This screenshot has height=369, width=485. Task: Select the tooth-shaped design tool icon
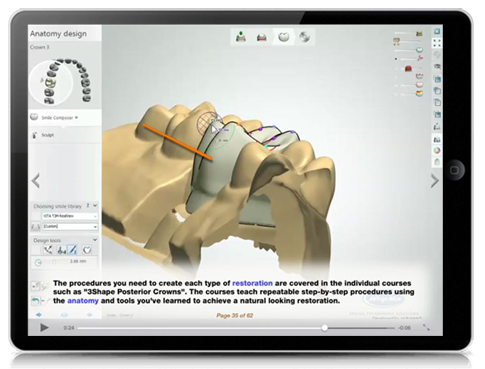pyautogui.click(x=87, y=249)
